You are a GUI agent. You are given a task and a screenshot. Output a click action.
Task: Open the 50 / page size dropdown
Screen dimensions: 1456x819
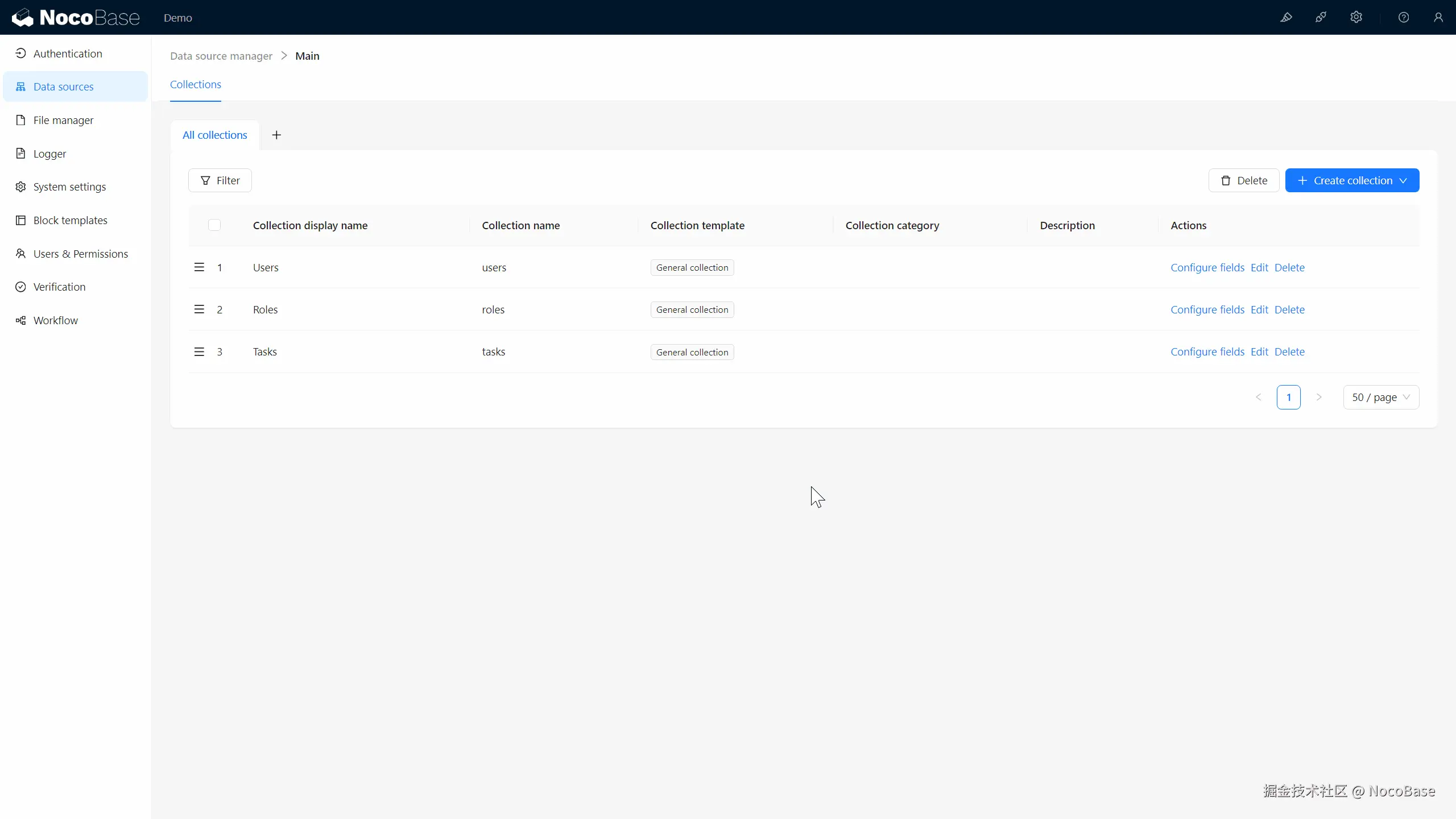1381,397
